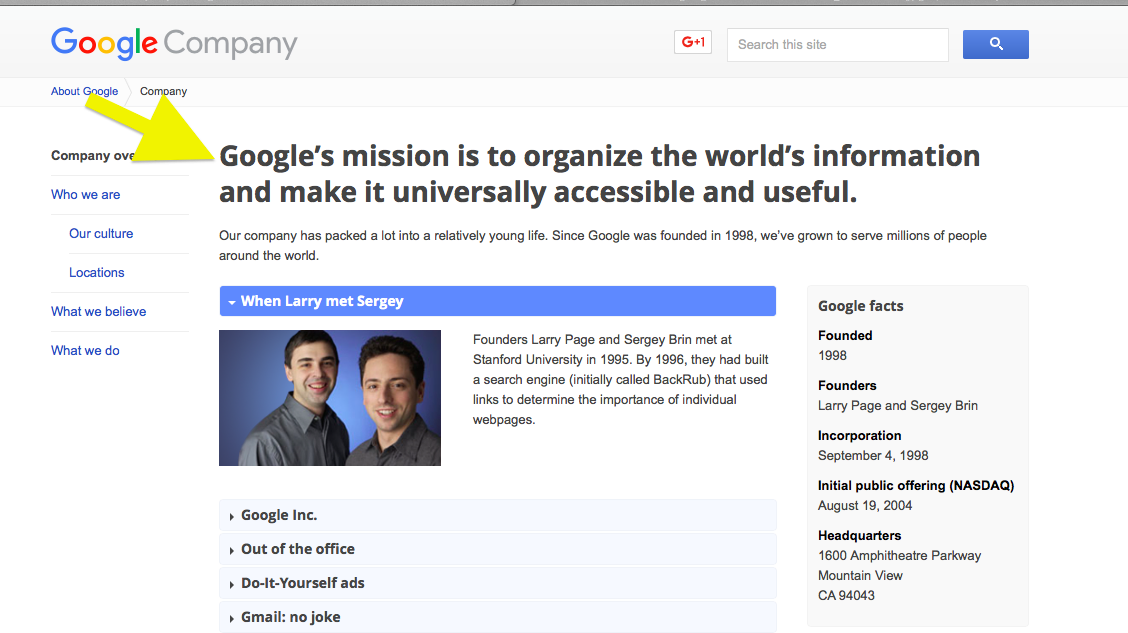Click the Google logo
Screen dimensions: 1128x633
pyautogui.click(x=104, y=43)
